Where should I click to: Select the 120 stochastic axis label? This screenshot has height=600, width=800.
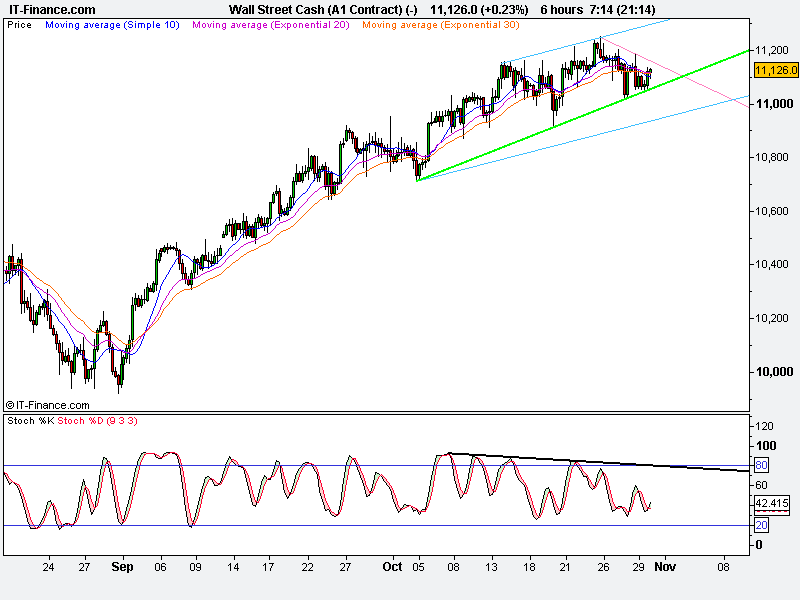point(764,426)
